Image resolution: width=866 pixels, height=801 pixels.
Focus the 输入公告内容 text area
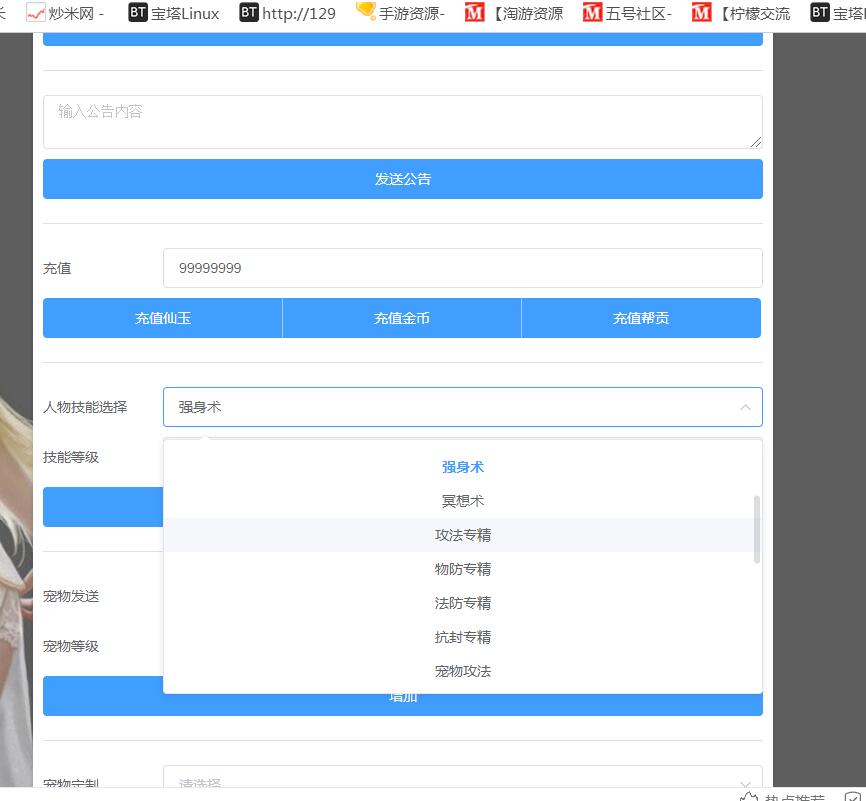(402, 122)
